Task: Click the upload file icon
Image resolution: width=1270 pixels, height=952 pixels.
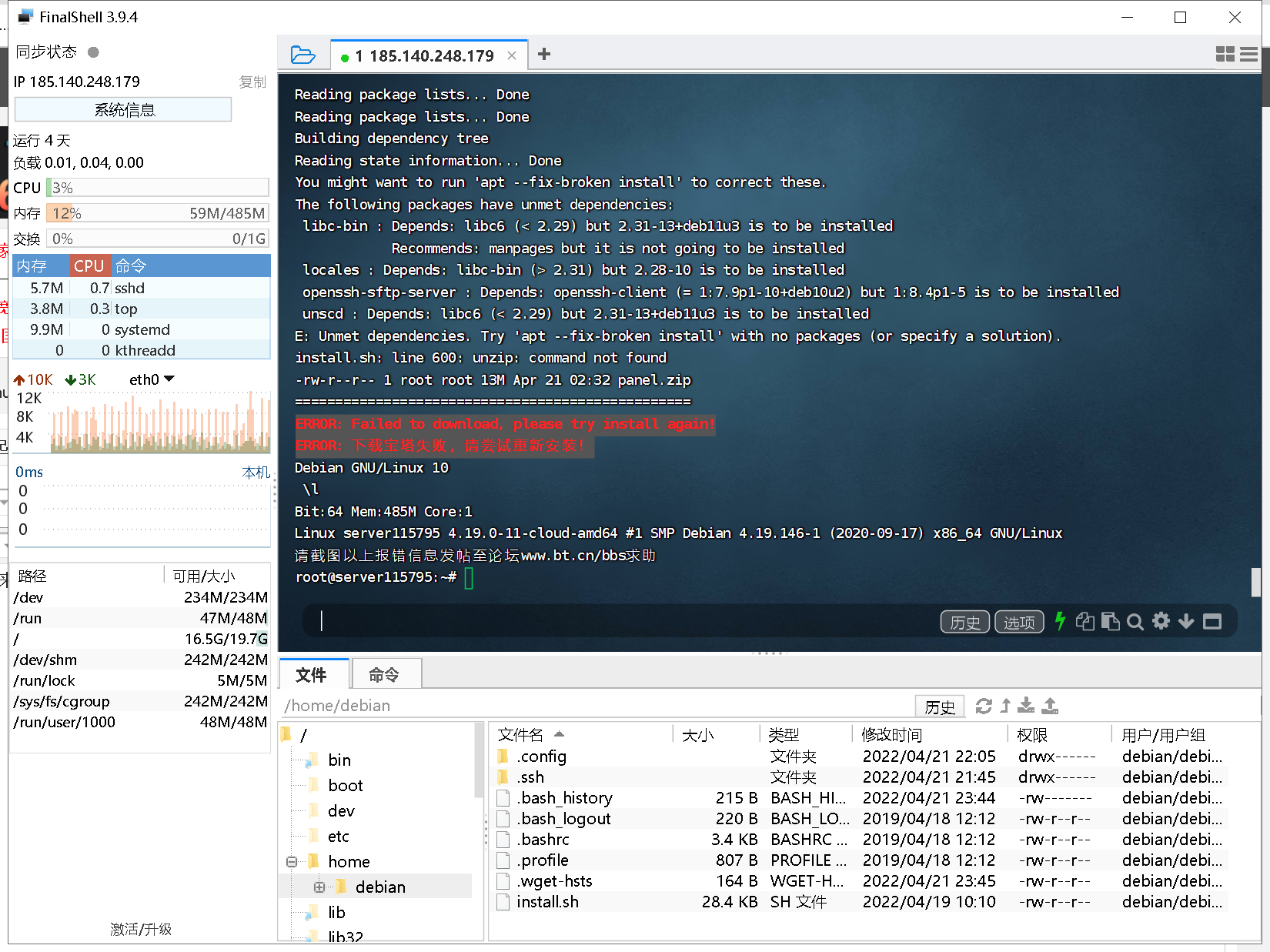Action: point(1050,706)
